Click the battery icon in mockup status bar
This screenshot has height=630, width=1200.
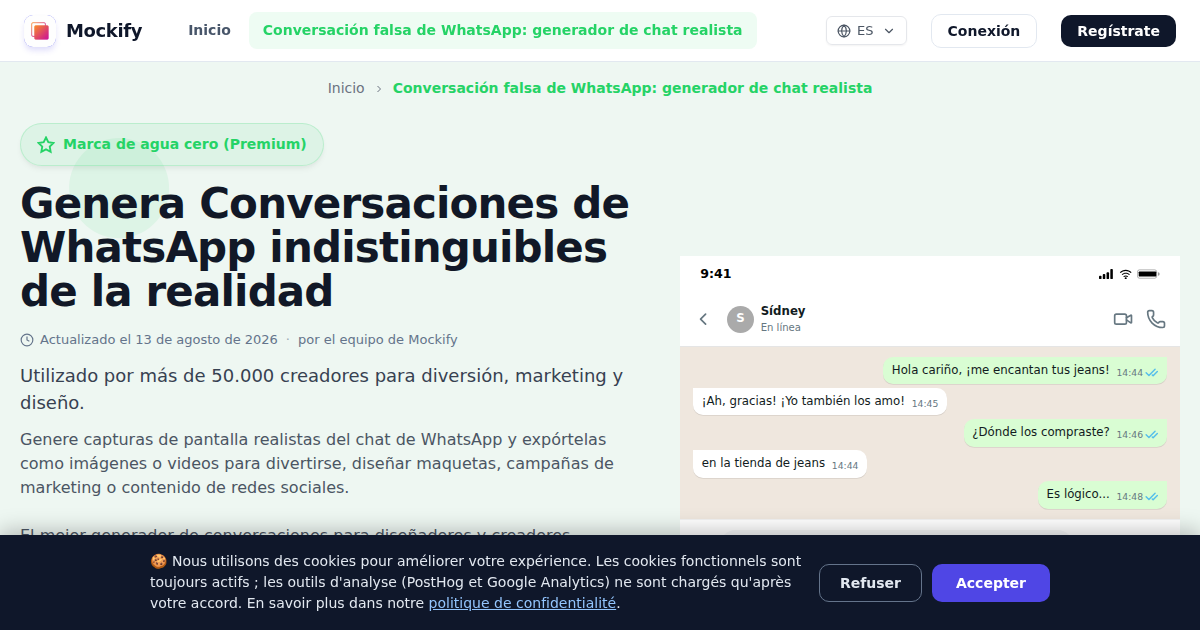coord(1148,274)
